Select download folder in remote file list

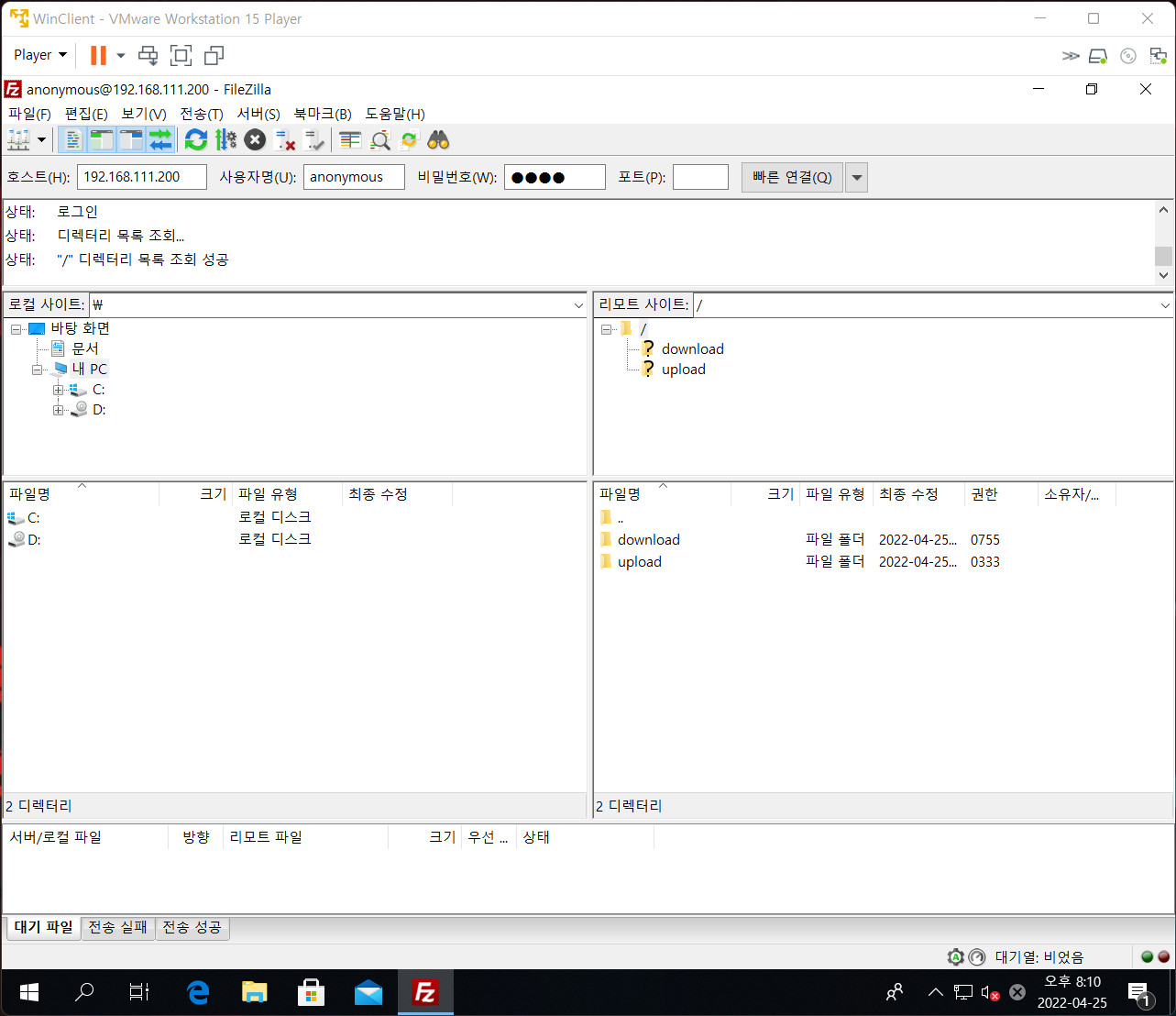[x=649, y=539]
